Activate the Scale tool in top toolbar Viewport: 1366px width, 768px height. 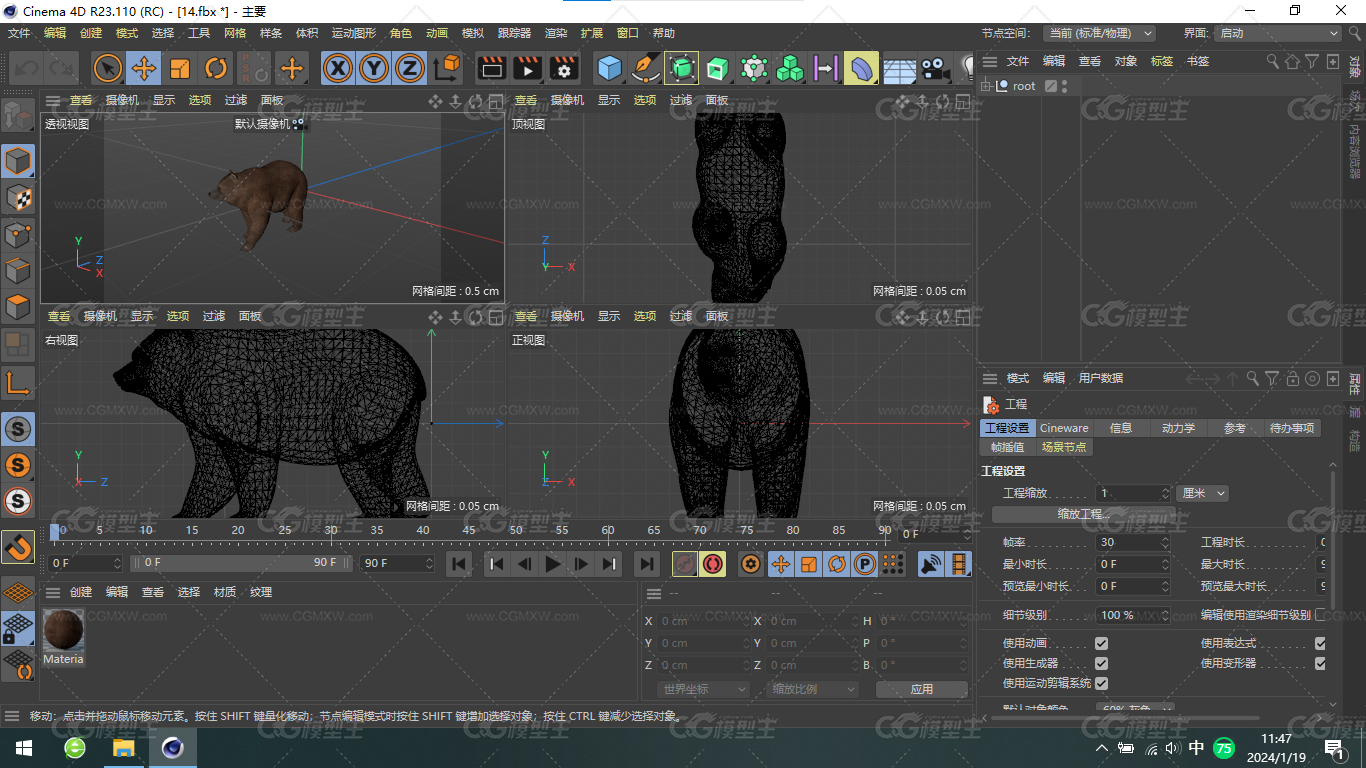pyautogui.click(x=180, y=68)
